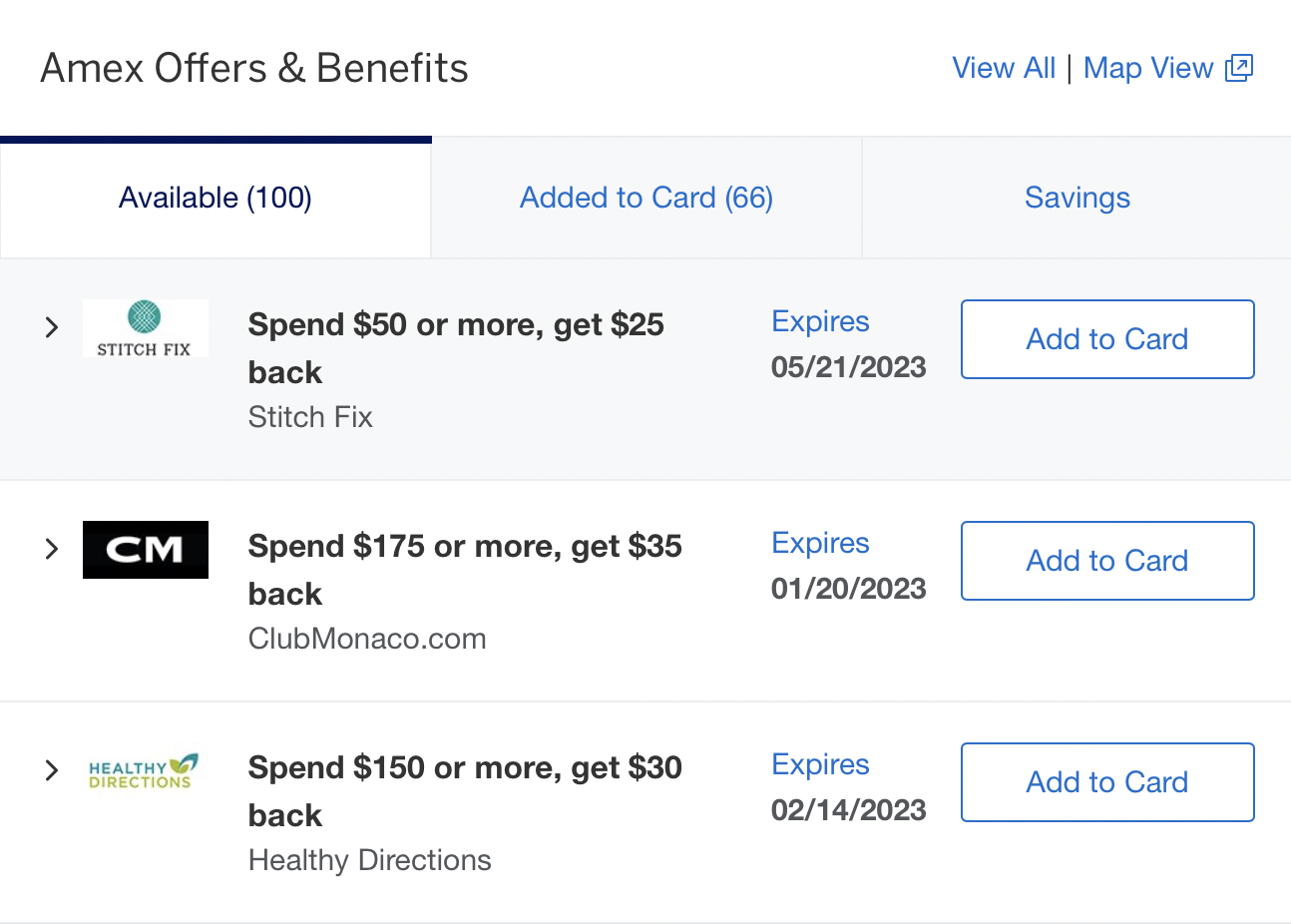Select the Available offers tab
Viewport: 1291px width, 924px height.
[215, 198]
